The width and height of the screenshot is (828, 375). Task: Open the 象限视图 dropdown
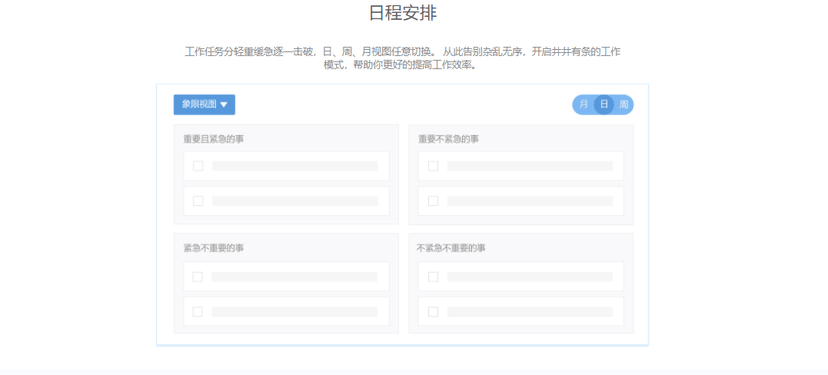point(204,105)
